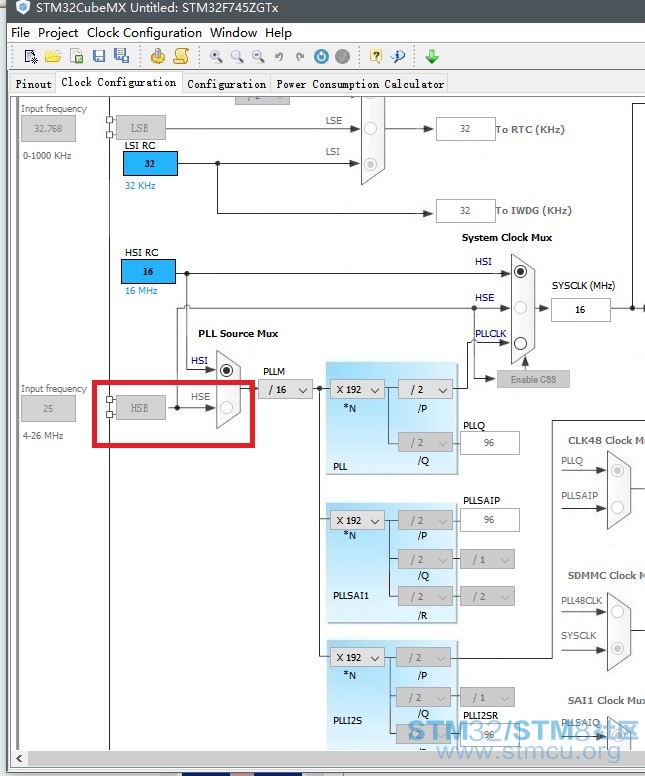
Task: Select SYSCLK in SDMMC Clock Mux
Action: tap(617, 648)
